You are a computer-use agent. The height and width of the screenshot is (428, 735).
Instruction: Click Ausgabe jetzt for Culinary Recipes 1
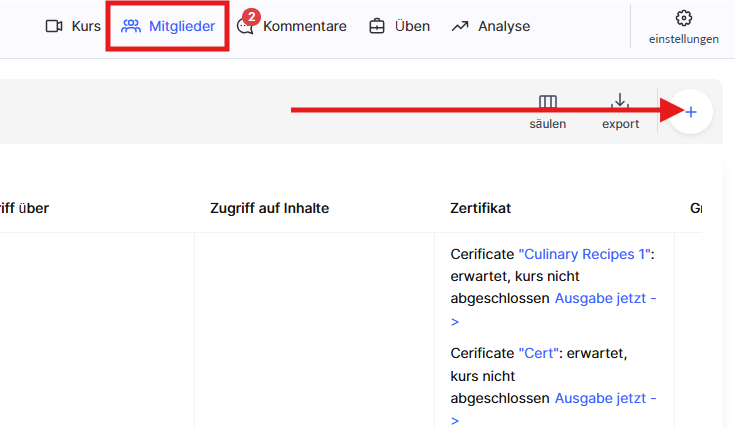point(606,298)
